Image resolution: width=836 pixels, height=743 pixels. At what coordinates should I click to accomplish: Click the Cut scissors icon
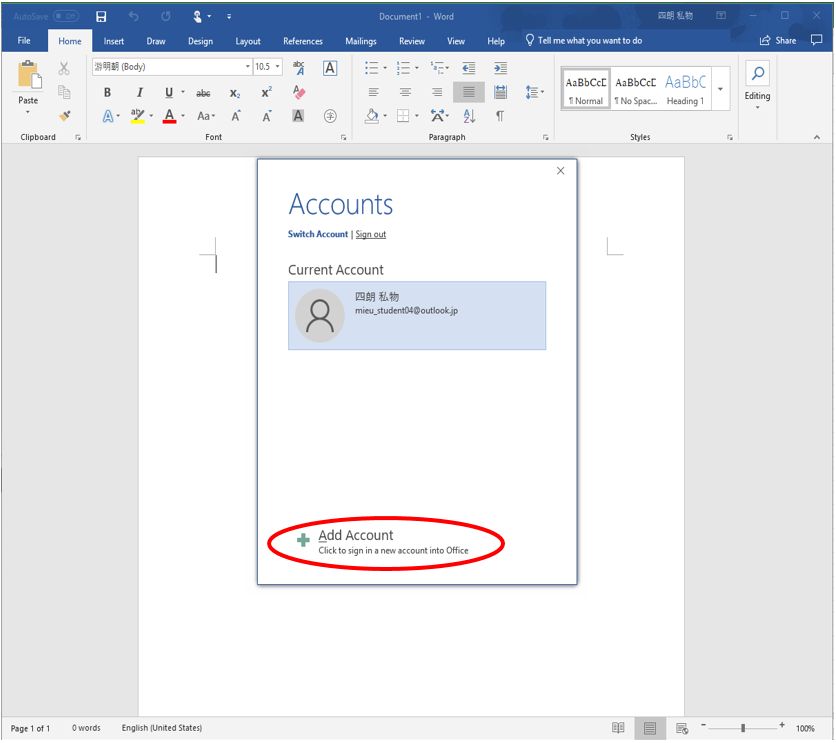click(x=64, y=68)
